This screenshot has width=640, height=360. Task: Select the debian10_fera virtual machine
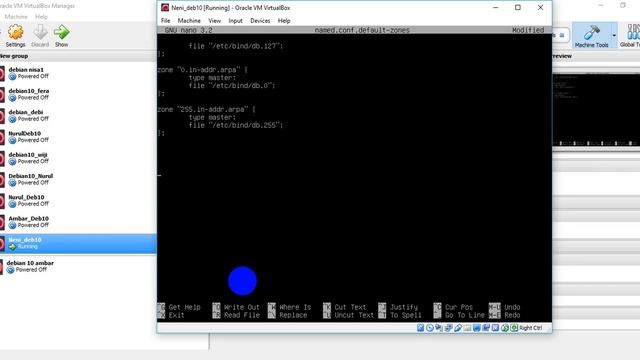[x=78, y=94]
